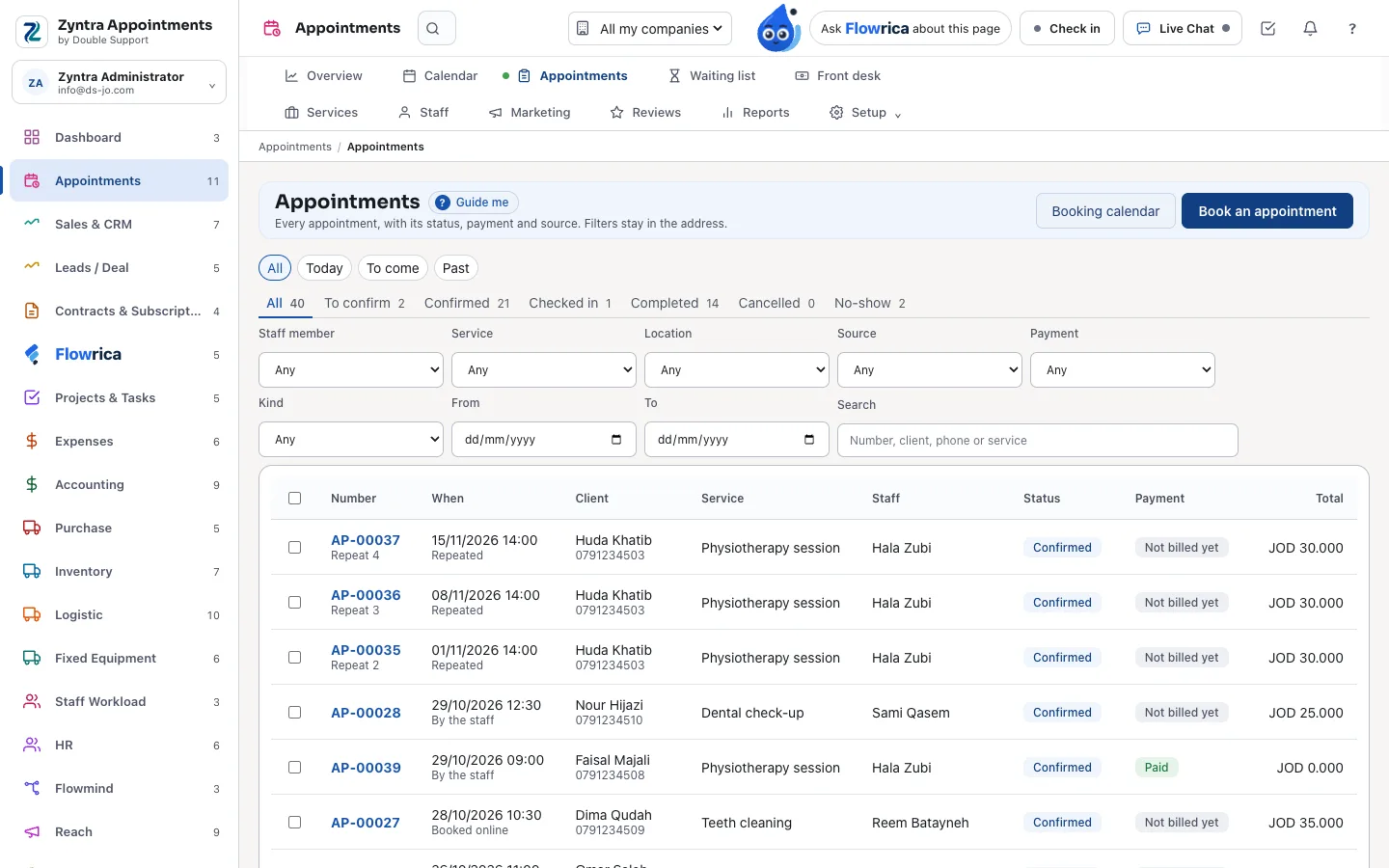
Task: Click the Flowmind icon in sidebar
Action: tap(32, 788)
